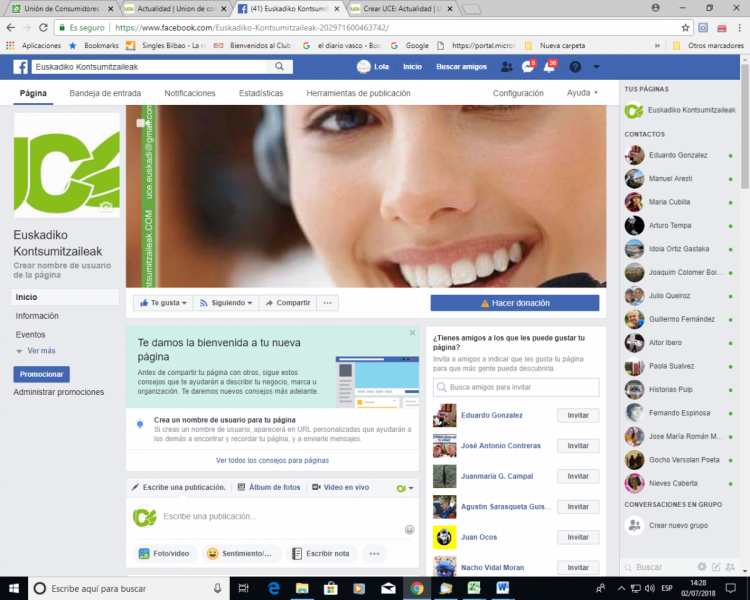
Task: Expand the account menu arrow
Action: tap(596, 67)
